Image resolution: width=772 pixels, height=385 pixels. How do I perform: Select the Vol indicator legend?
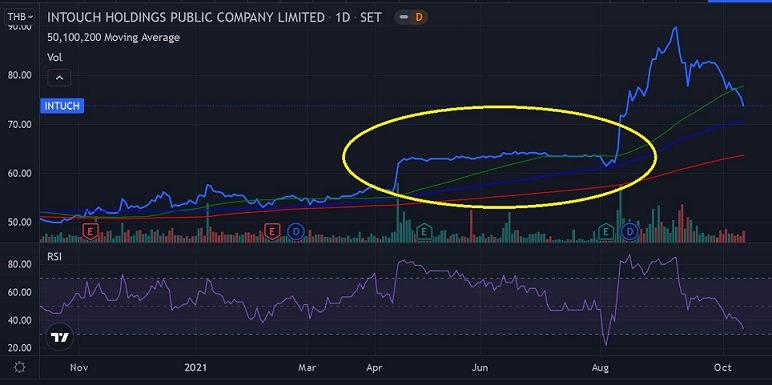[x=54, y=57]
